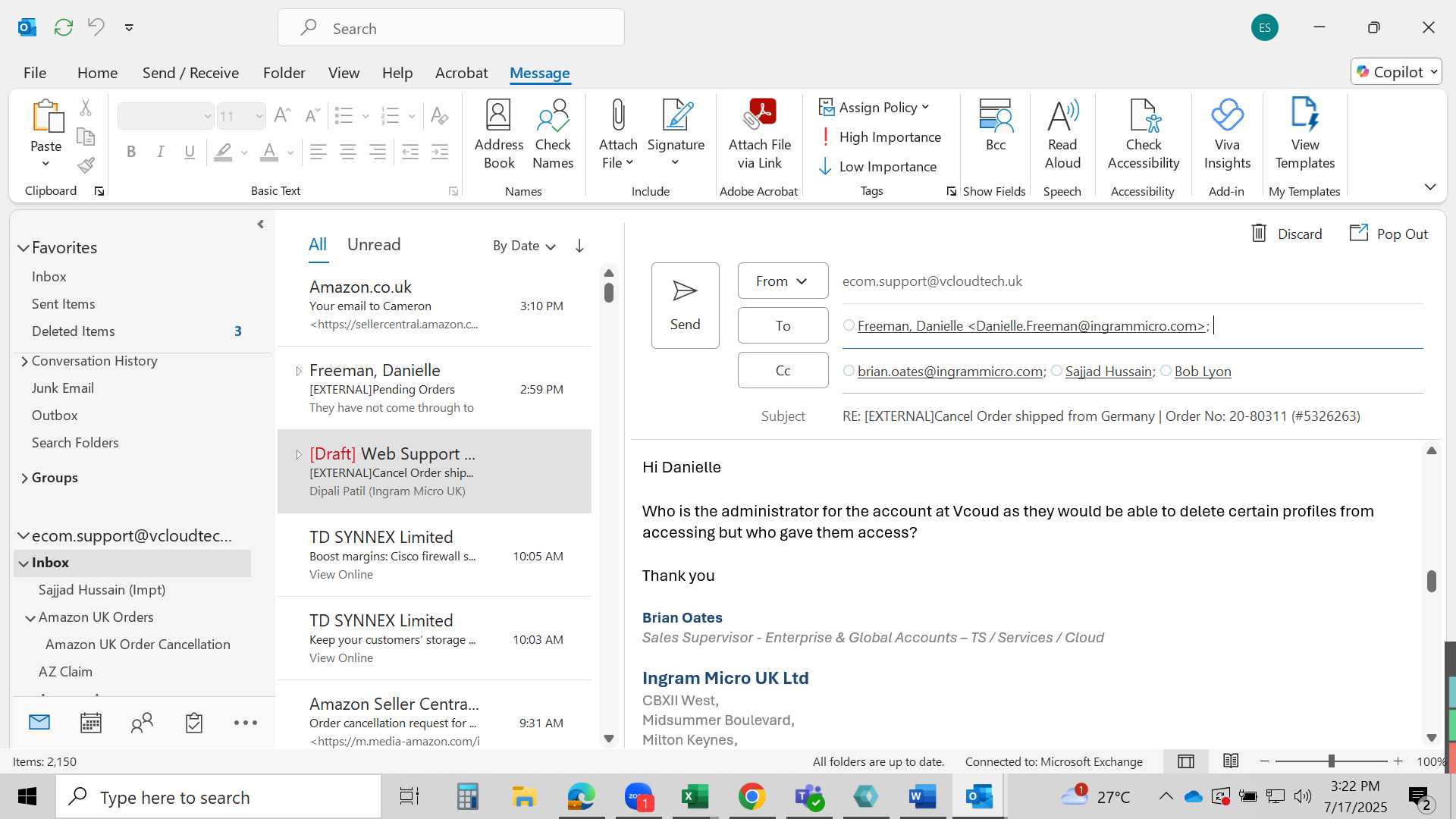Open the Acrobat tab

point(461,73)
